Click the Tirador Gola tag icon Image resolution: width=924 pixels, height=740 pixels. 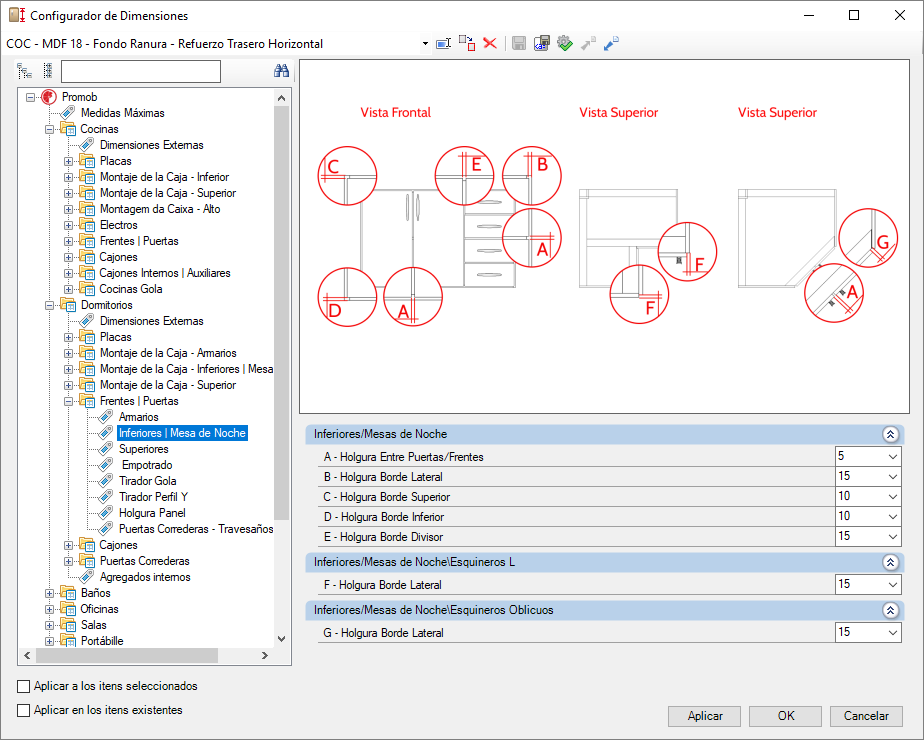tap(106, 481)
